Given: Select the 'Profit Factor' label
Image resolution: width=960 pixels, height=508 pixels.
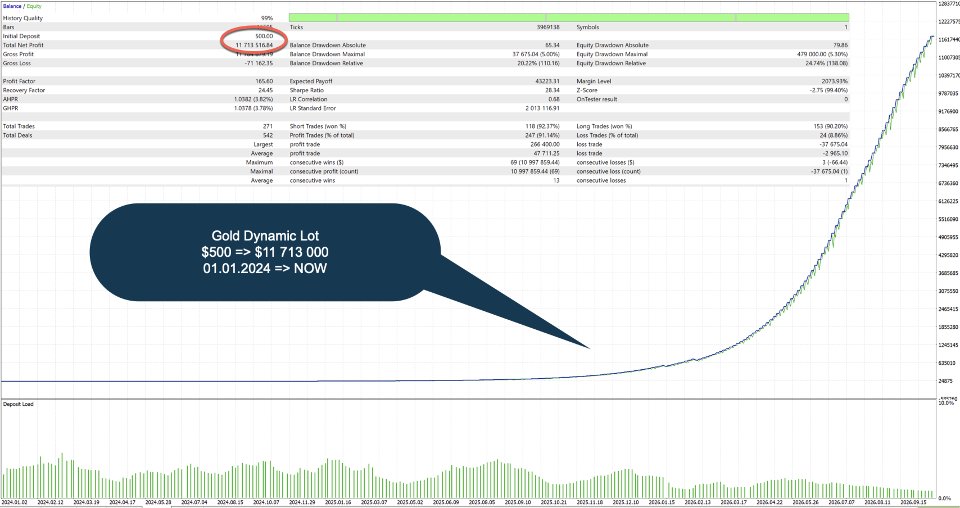Looking at the screenshot, I should coord(19,81).
